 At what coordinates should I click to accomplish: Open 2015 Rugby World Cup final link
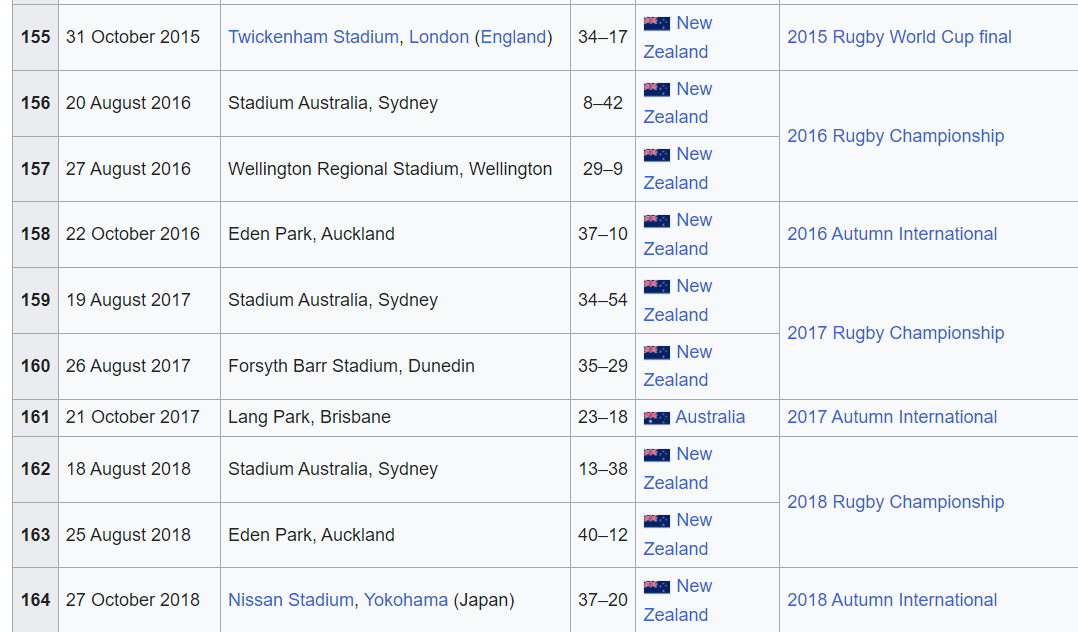[x=899, y=37]
